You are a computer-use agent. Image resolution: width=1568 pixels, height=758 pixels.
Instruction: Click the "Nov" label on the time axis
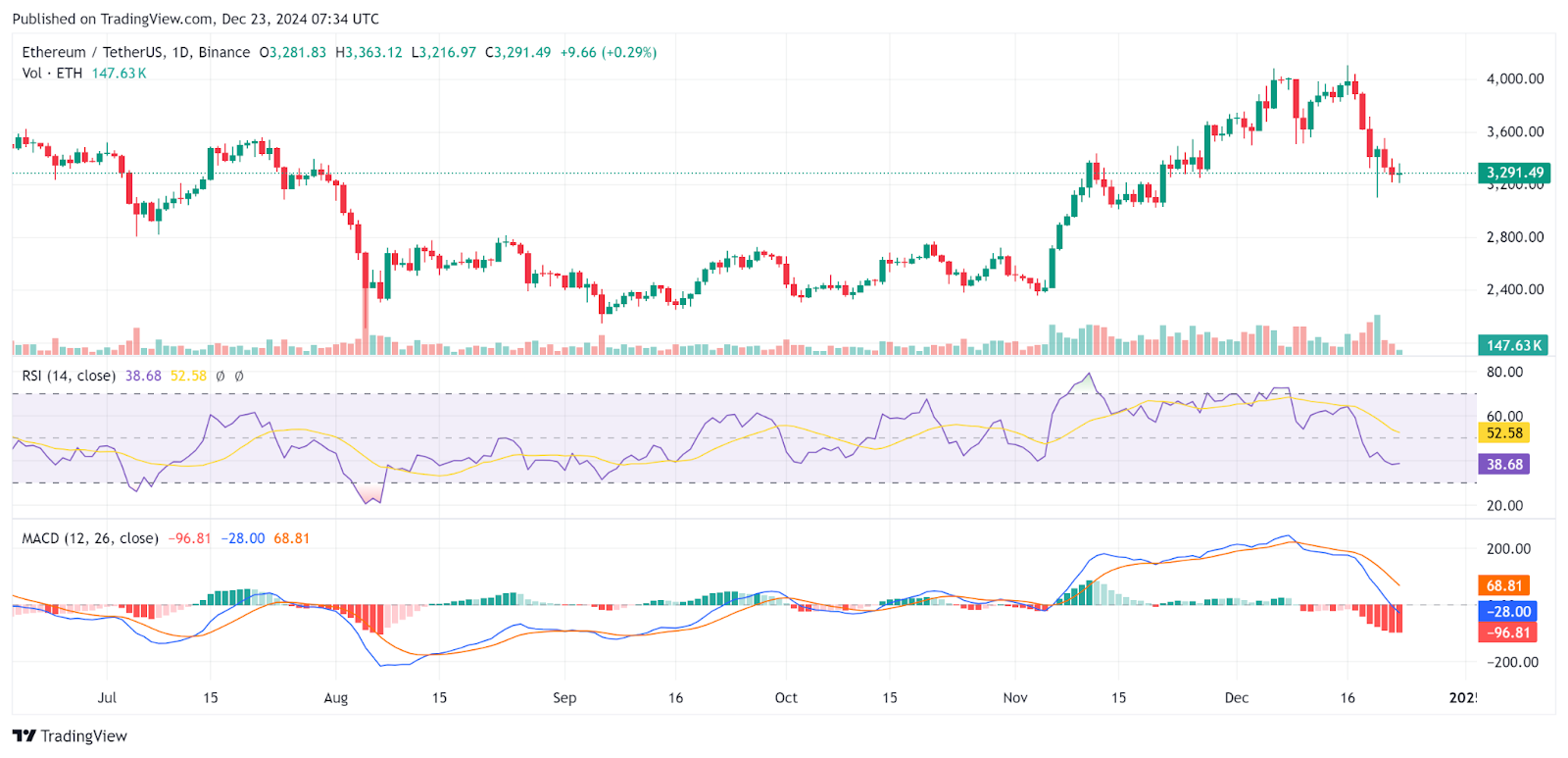point(1015,697)
